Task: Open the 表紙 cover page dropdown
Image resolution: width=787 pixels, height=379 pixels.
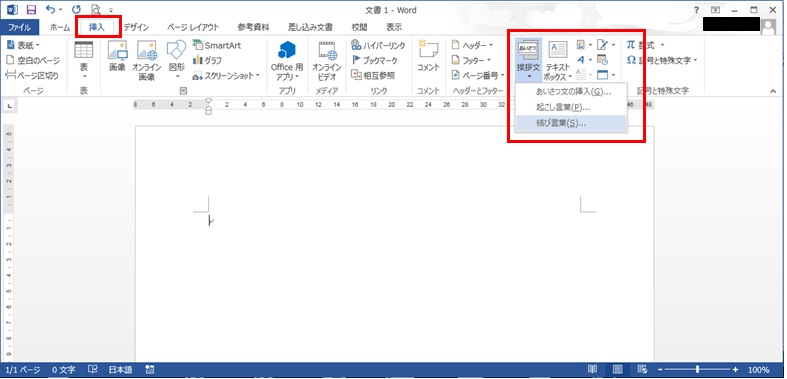Action: (x=23, y=45)
